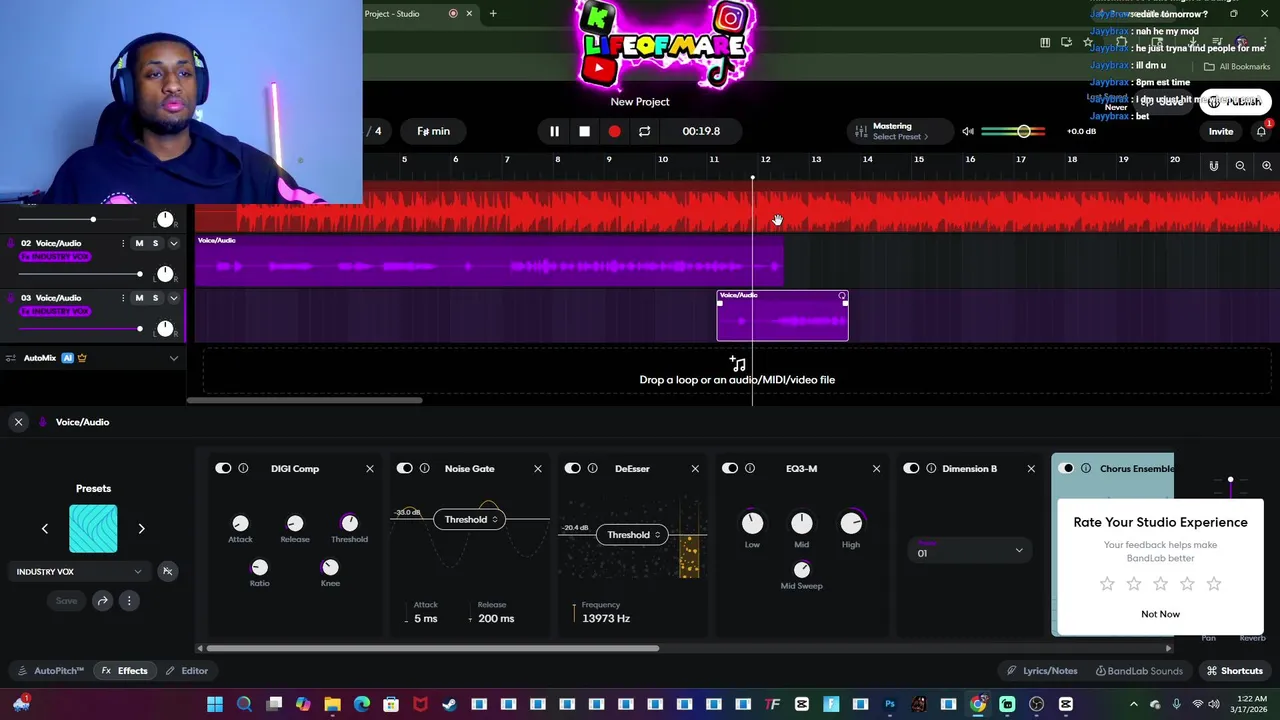
Task: Bypass the Dimension B effect
Action: 911,468
